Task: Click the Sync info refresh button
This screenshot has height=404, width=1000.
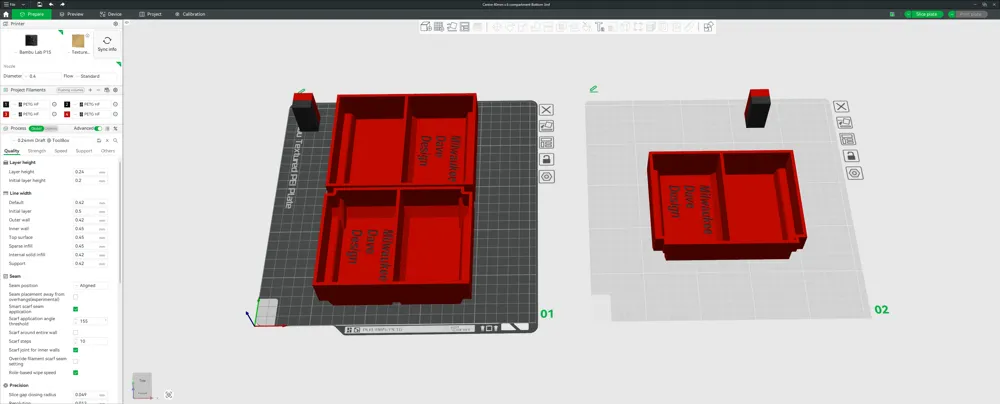Action: [107, 43]
